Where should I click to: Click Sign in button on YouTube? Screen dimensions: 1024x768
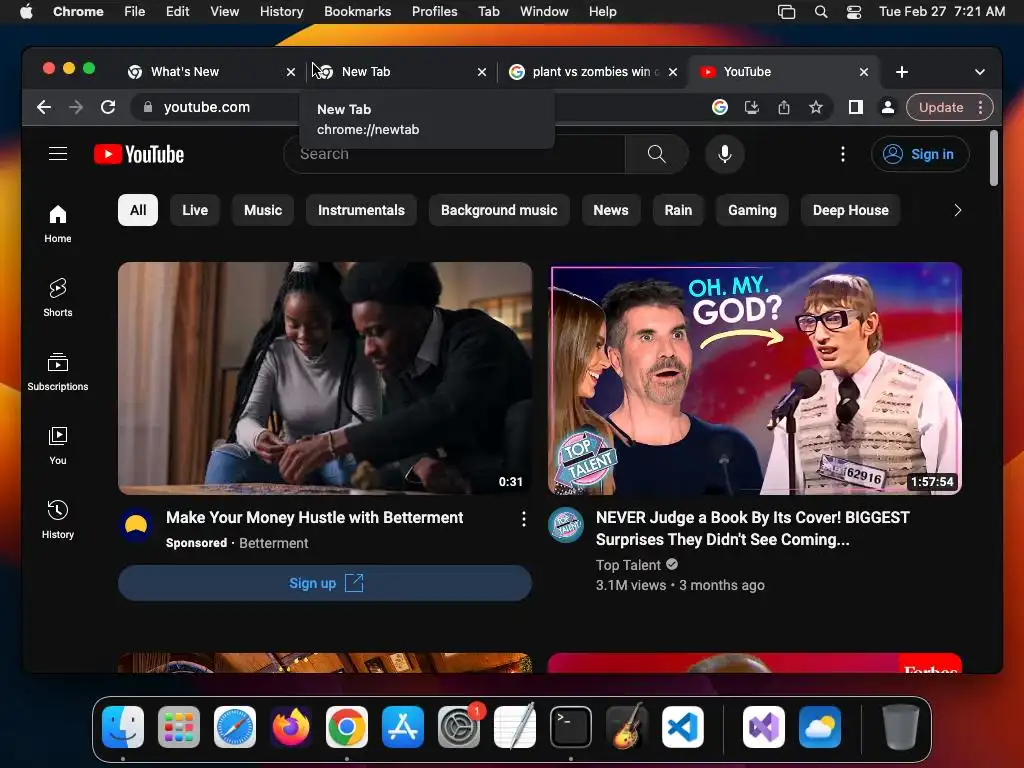(x=920, y=154)
